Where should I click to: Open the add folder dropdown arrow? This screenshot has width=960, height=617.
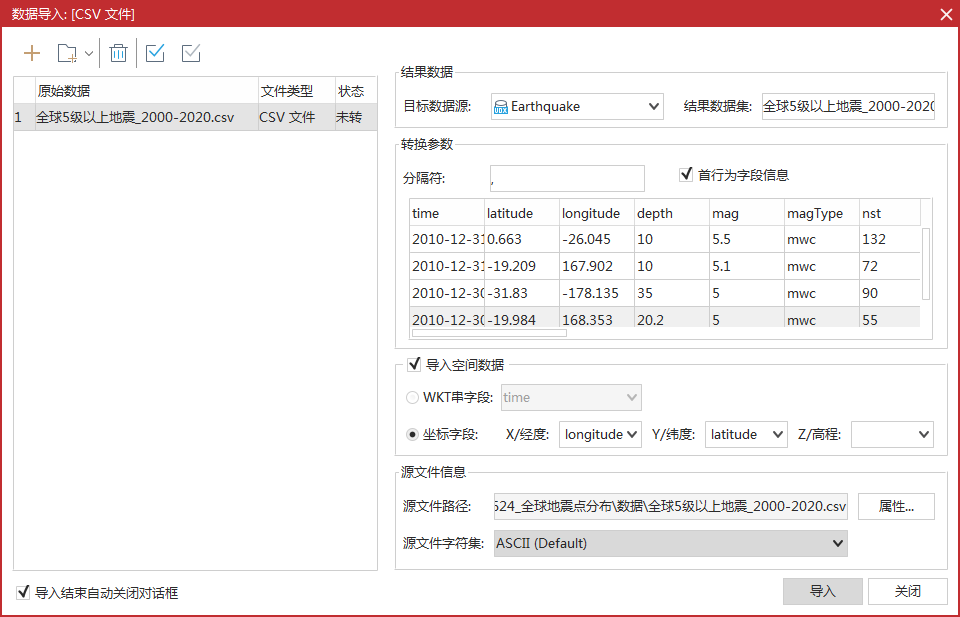point(89,53)
